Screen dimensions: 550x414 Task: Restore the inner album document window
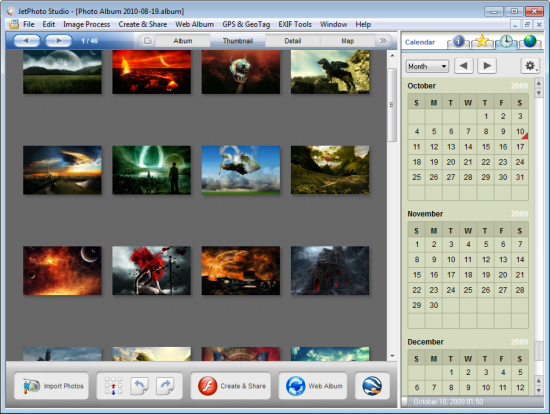tap(527, 25)
